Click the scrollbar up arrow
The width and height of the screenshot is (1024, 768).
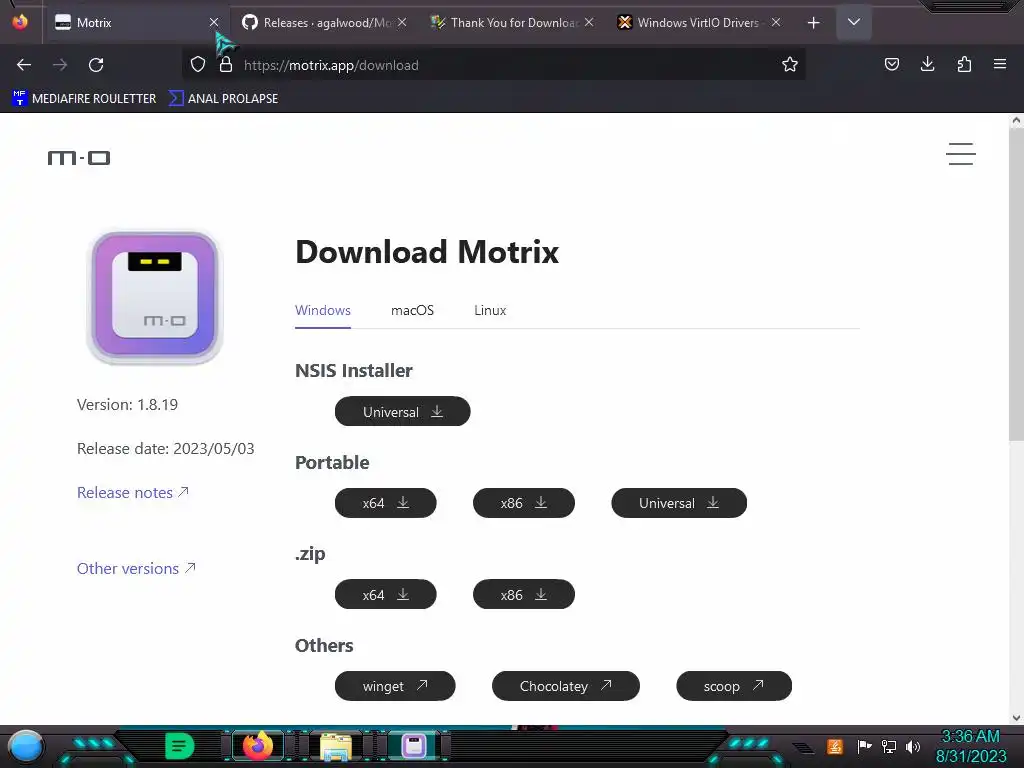click(1016, 120)
